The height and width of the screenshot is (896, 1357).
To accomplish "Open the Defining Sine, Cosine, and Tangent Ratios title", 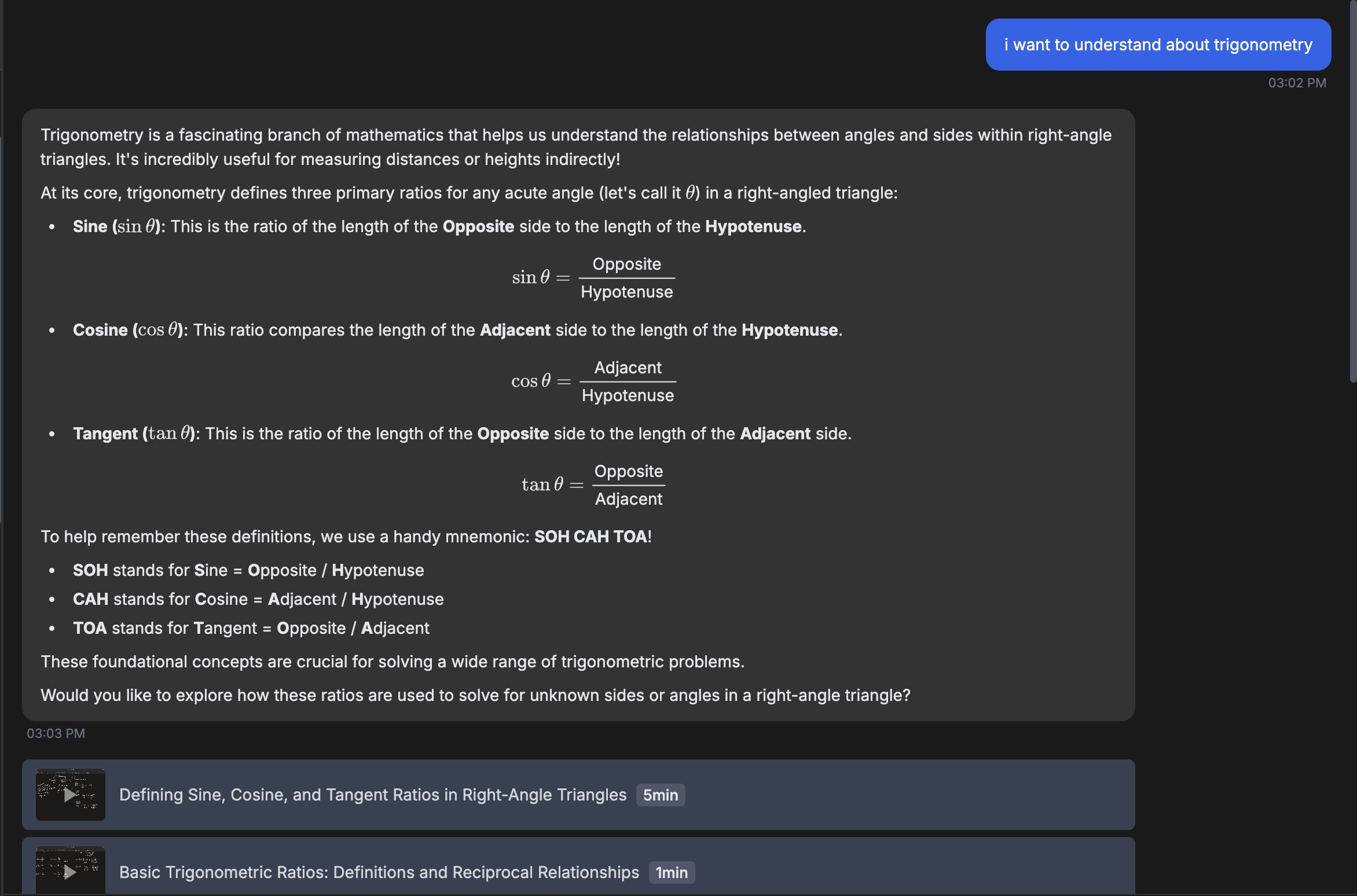I will [x=372, y=795].
